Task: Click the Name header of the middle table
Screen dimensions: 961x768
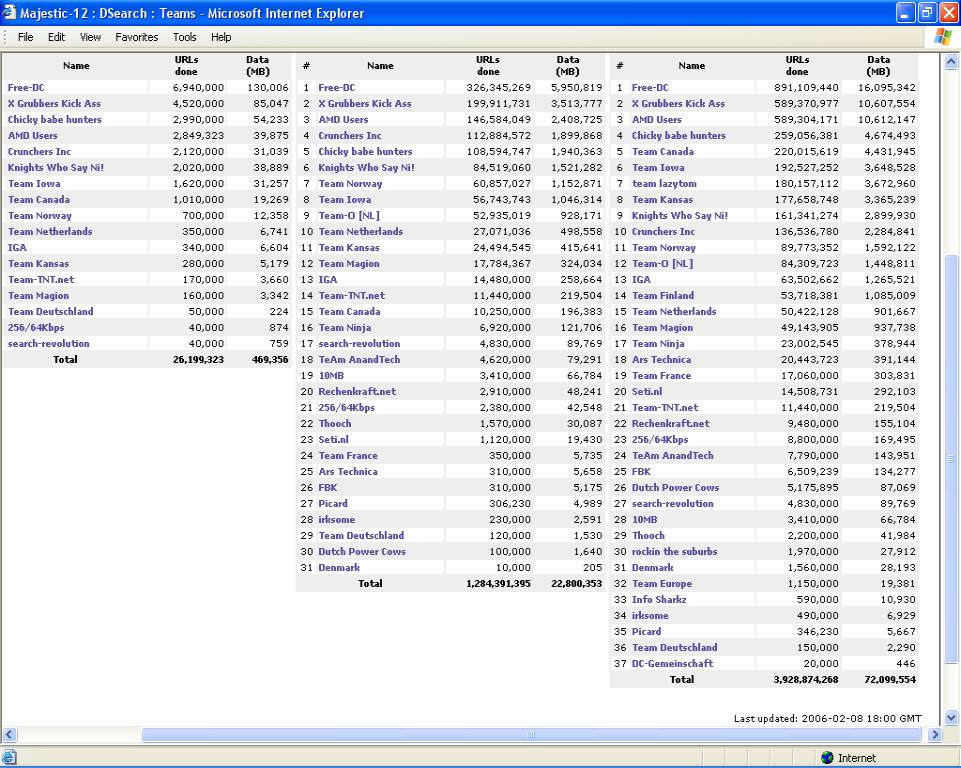Action: [x=380, y=66]
